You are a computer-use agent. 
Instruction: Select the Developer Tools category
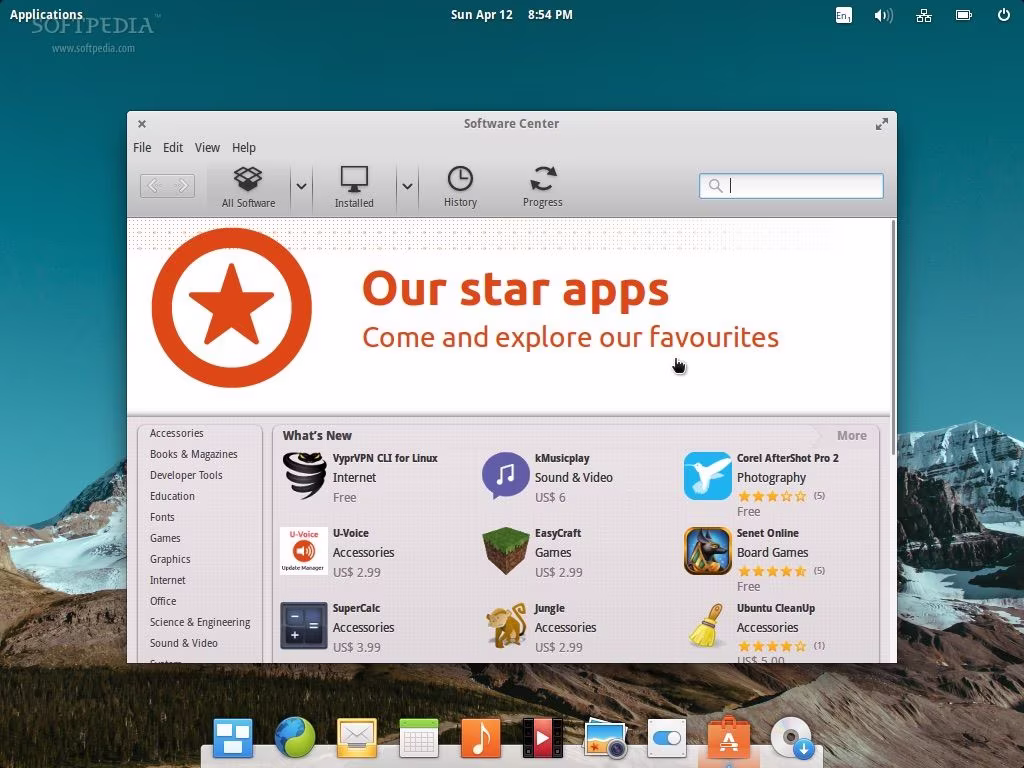tap(186, 475)
